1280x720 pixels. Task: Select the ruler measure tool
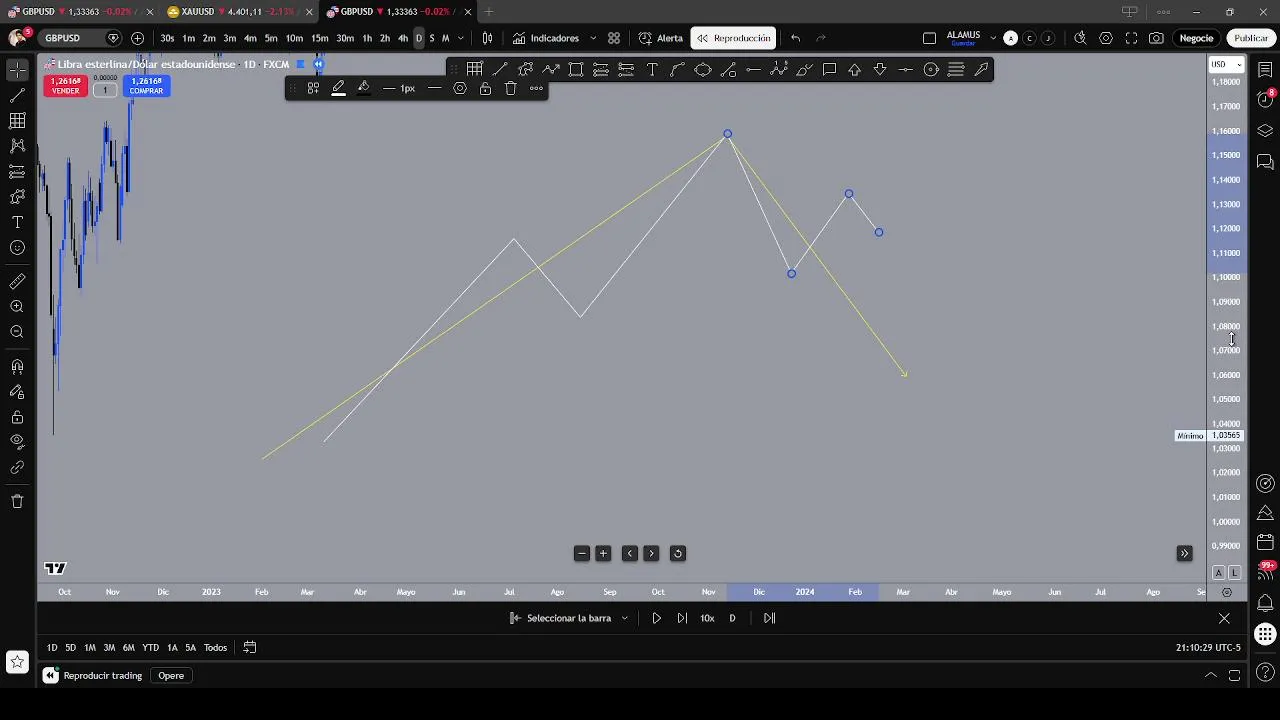pos(17,282)
